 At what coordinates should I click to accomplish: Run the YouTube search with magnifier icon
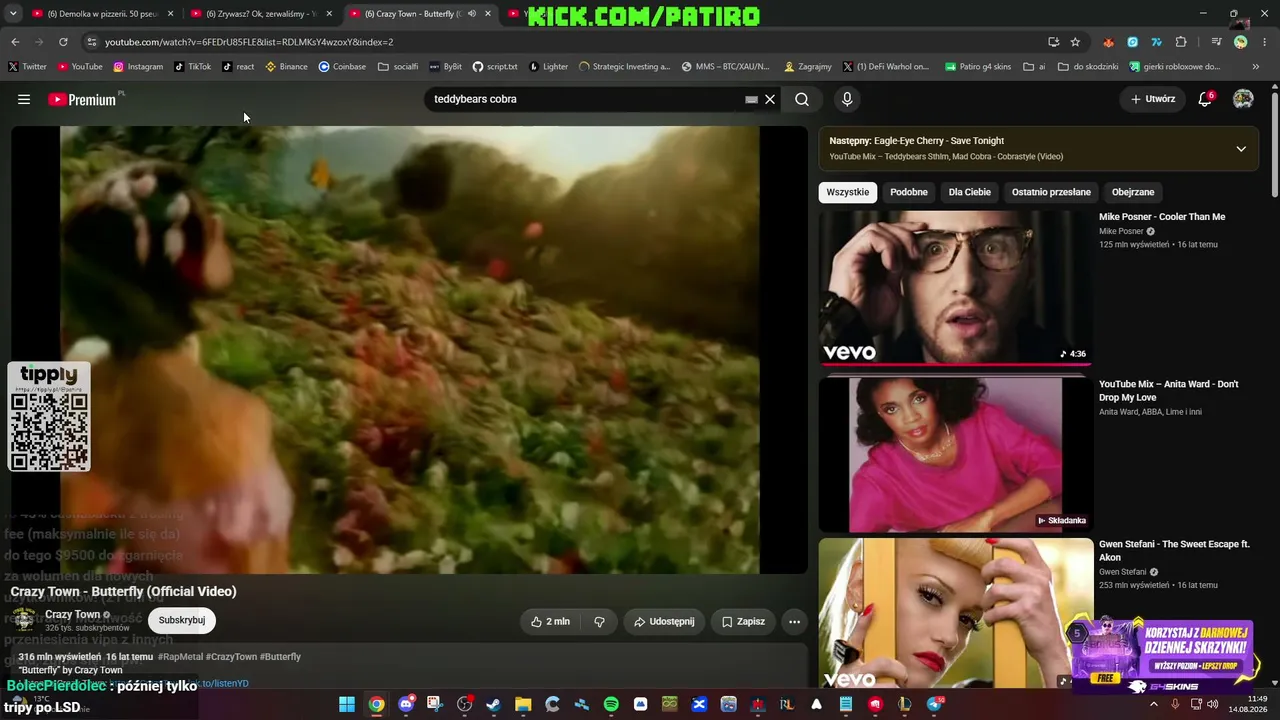point(802,99)
